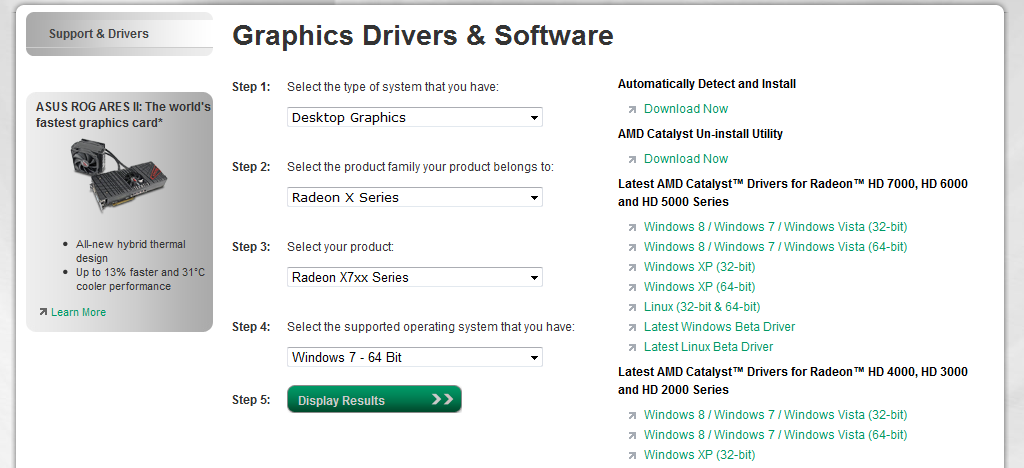
Task: Open the HD 7000 Windows 8 / 7 / Vista (64-bit) link
Action: pos(775,247)
